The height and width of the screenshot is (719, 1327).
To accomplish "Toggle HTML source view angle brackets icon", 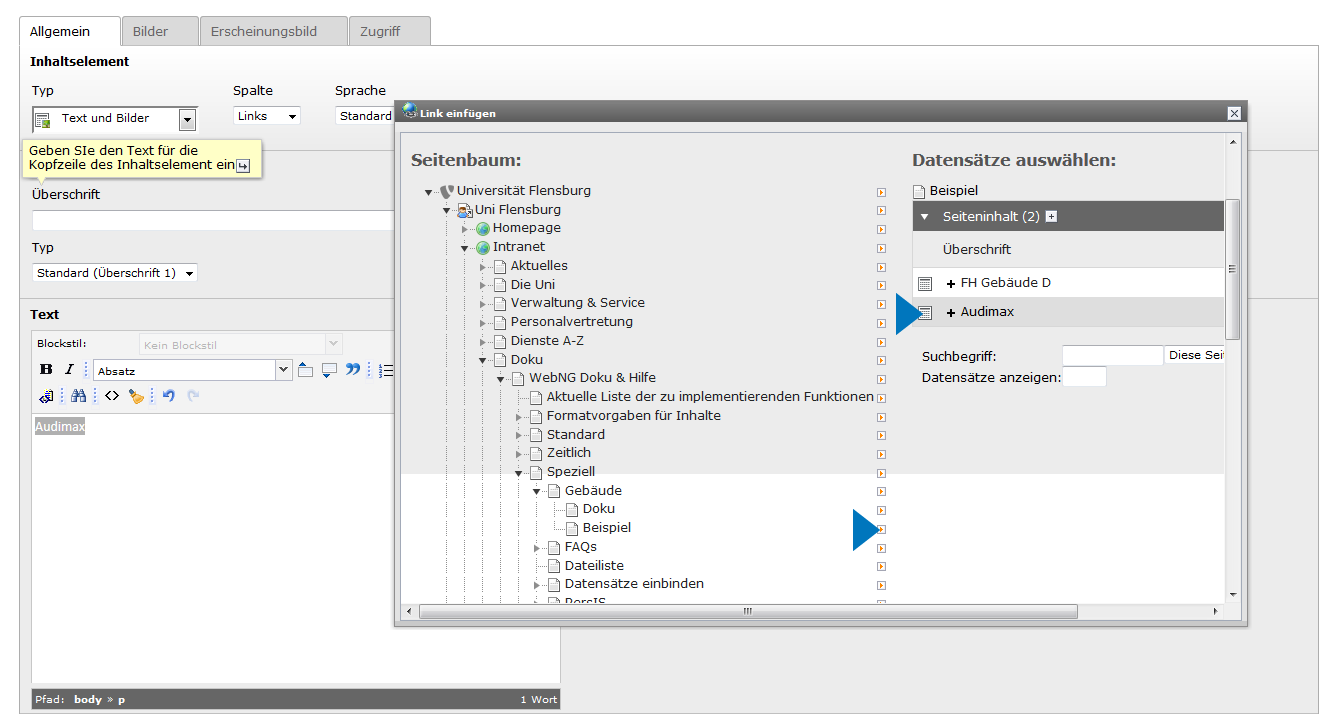I will pos(112,396).
